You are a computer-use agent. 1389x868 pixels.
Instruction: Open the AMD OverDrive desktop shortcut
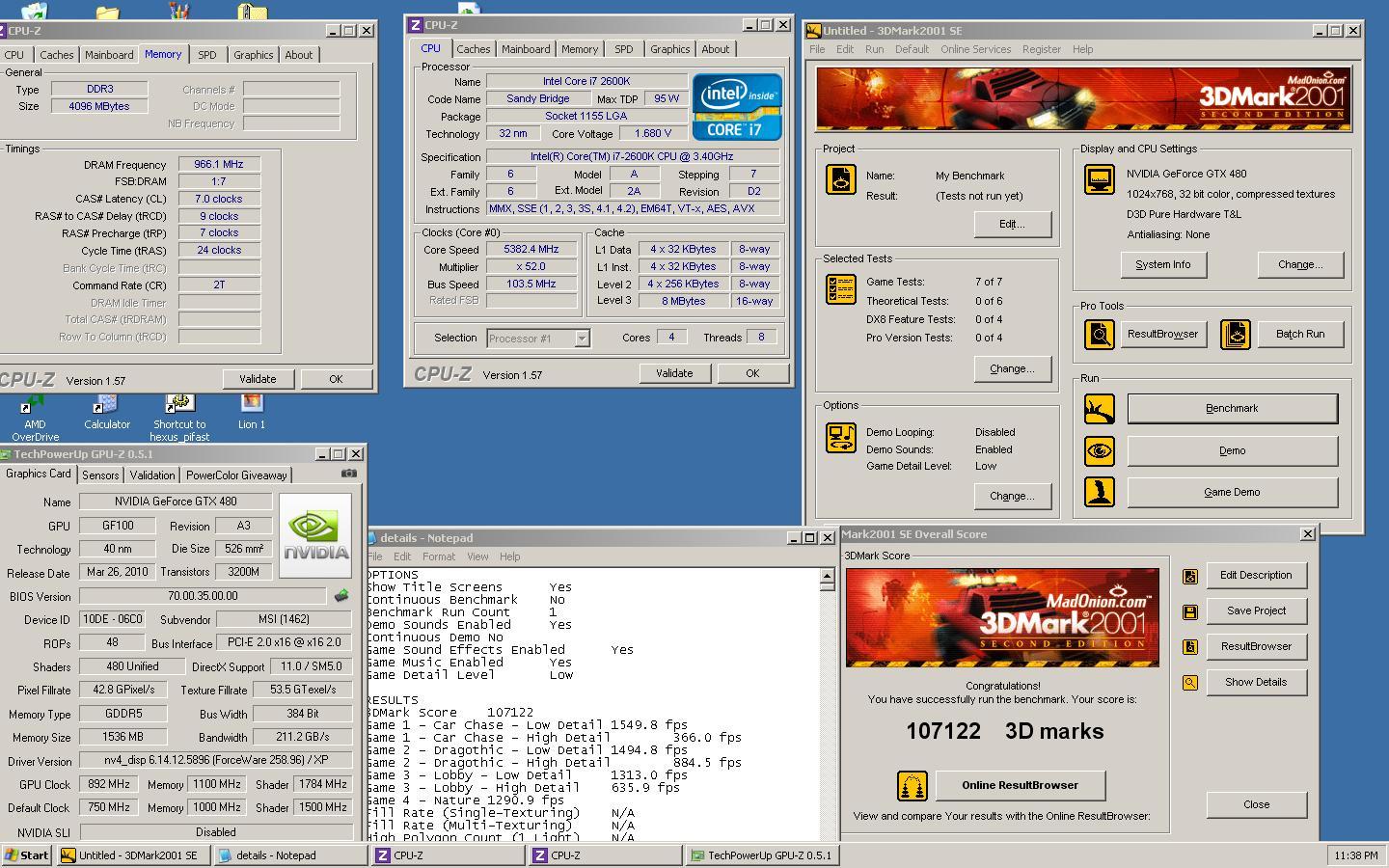click(x=35, y=417)
